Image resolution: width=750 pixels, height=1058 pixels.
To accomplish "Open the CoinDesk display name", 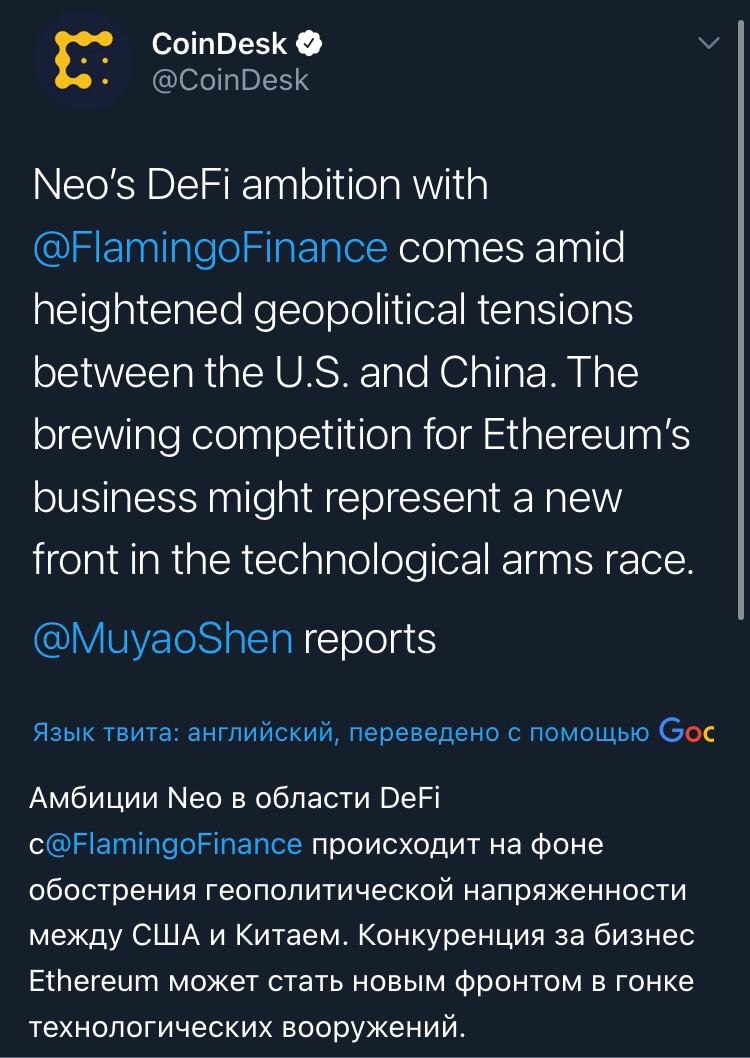I will point(219,43).
